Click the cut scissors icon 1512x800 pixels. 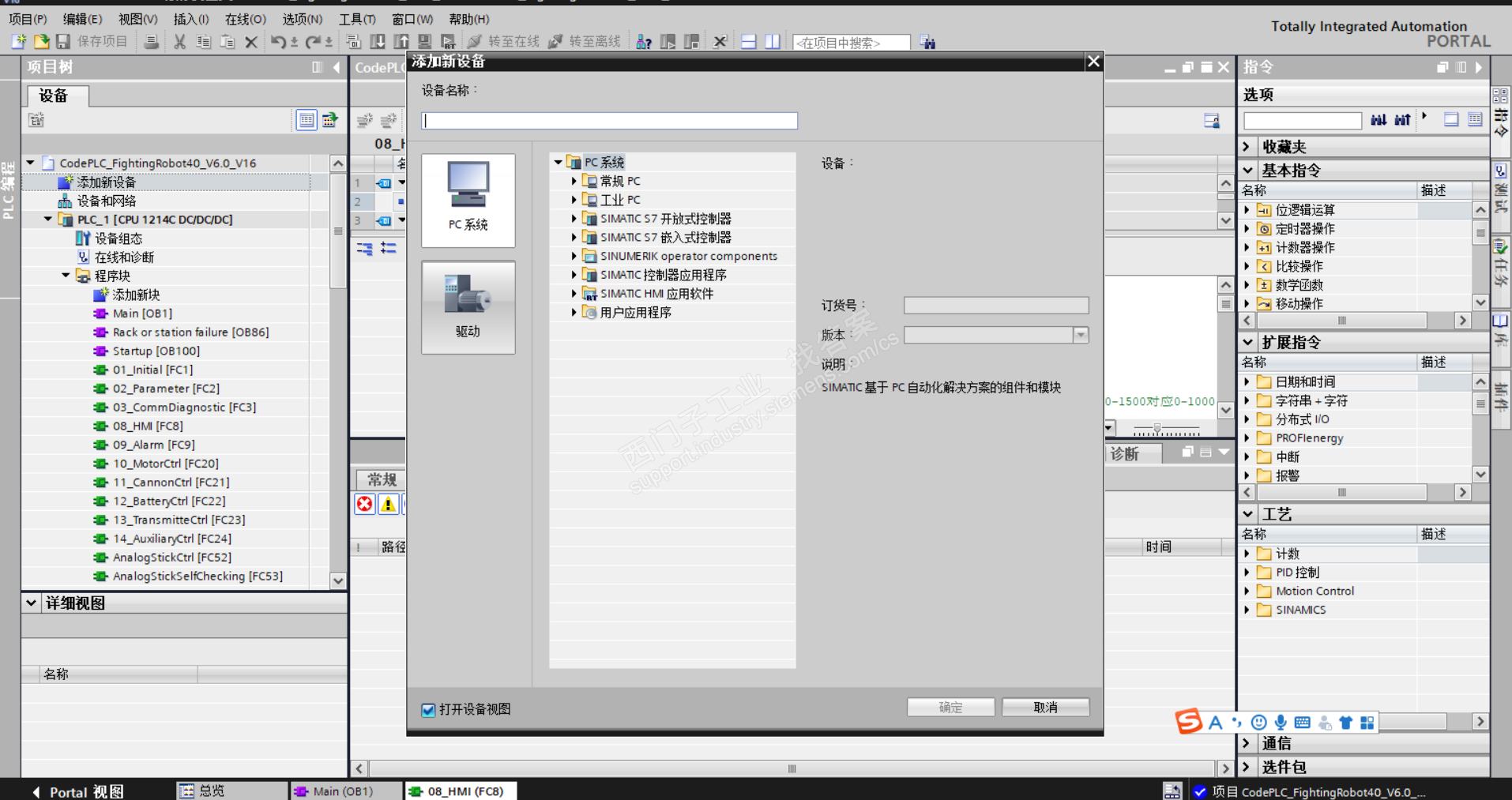pos(180,42)
